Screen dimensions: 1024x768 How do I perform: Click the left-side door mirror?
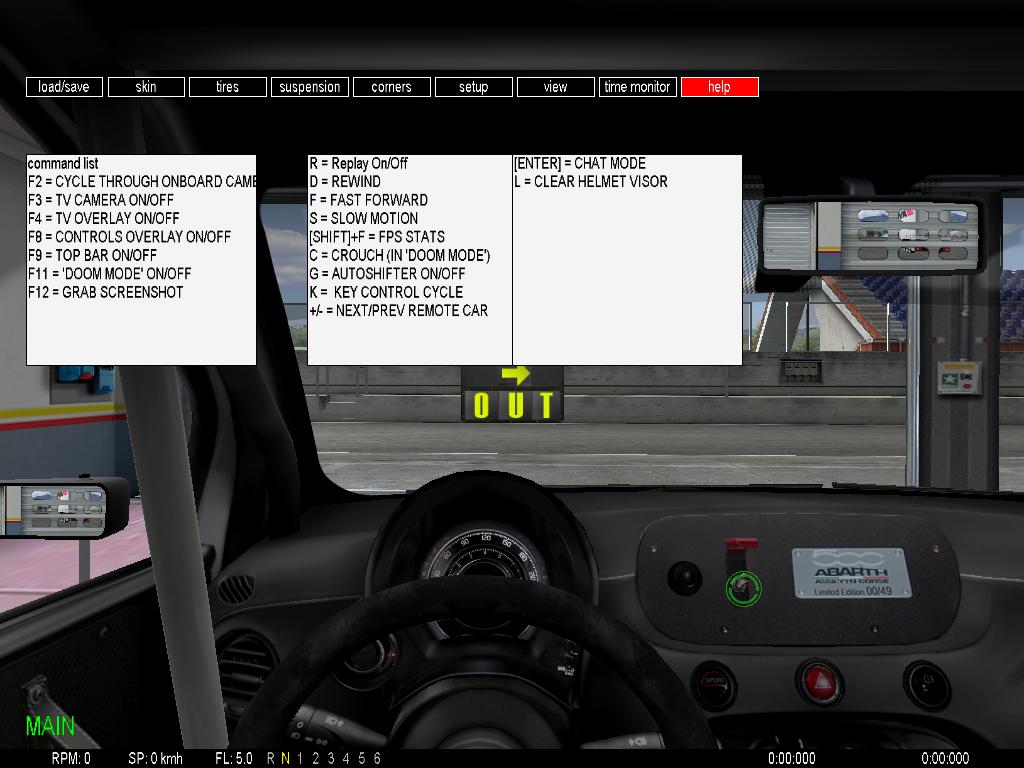62,507
